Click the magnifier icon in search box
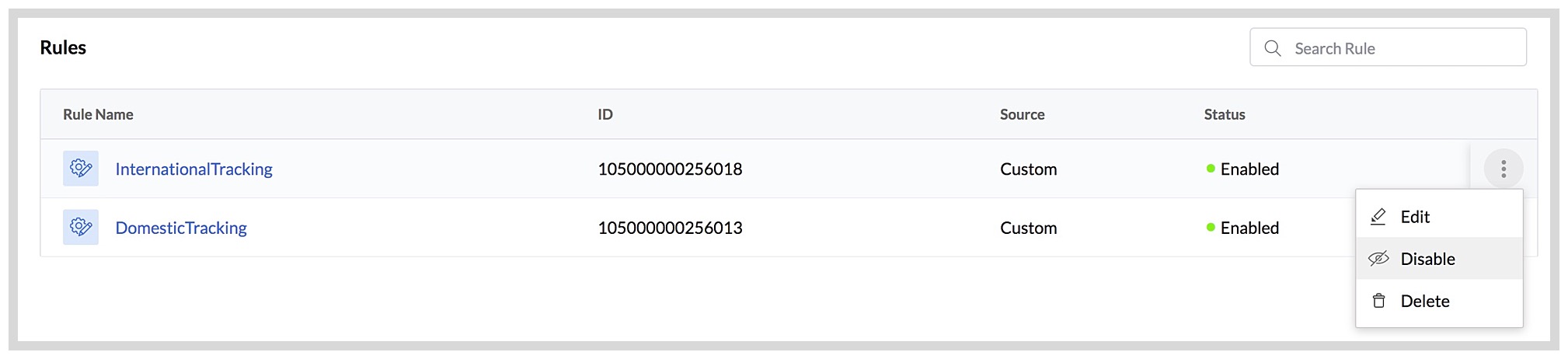 tap(1273, 48)
